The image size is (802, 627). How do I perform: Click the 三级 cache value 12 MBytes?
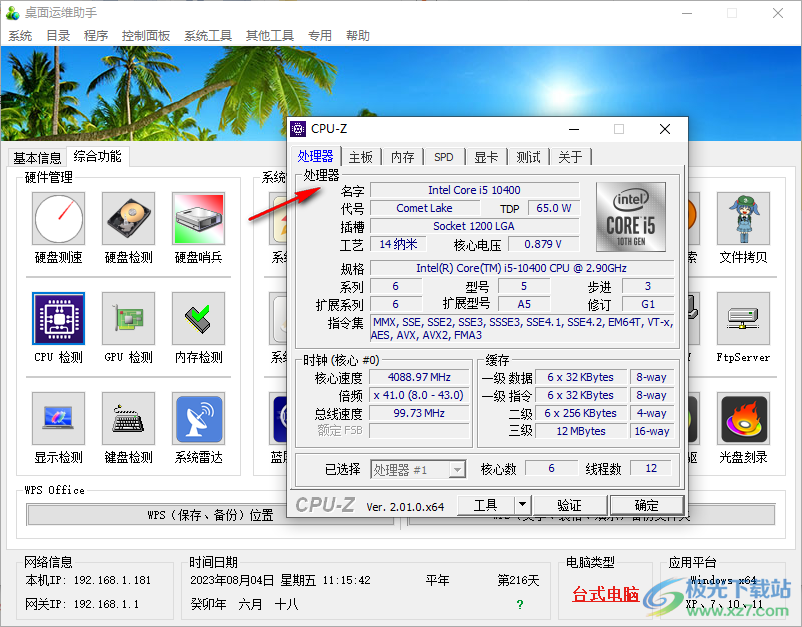(x=581, y=431)
